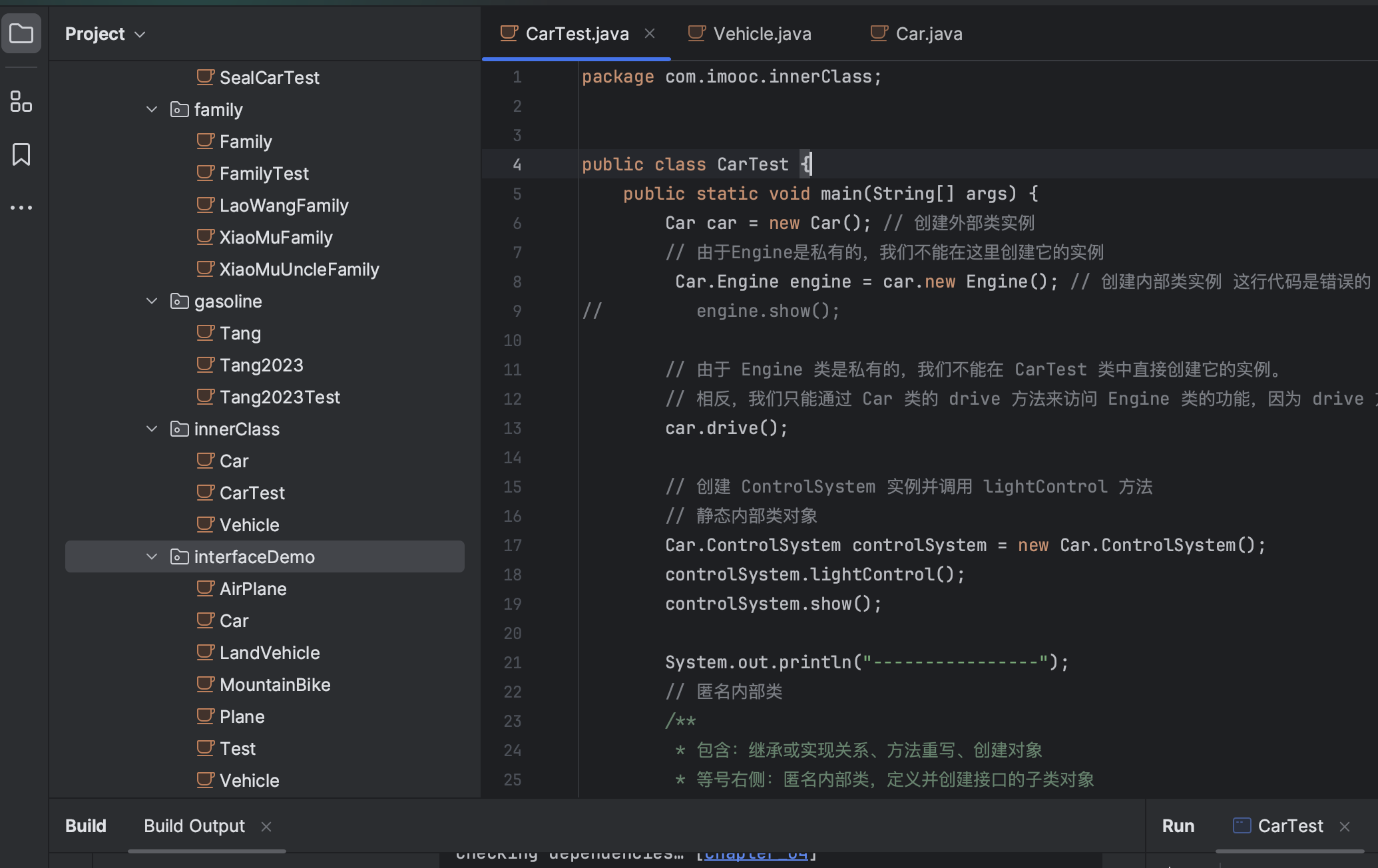This screenshot has height=868, width=1378.
Task: Select Vehicle under innerClass package
Action: coord(250,525)
